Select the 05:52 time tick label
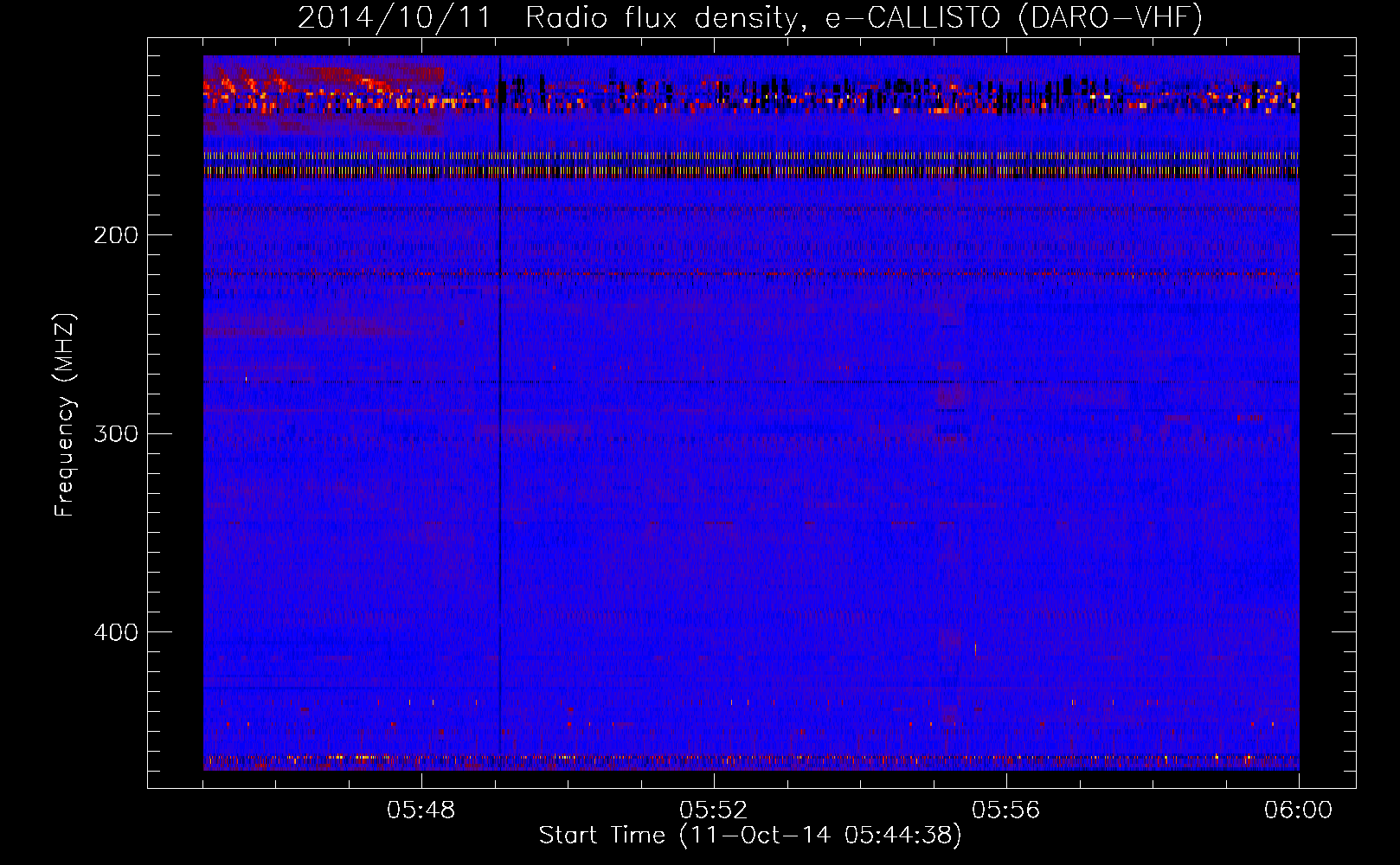The height and width of the screenshot is (865, 1400). click(x=714, y=811)
